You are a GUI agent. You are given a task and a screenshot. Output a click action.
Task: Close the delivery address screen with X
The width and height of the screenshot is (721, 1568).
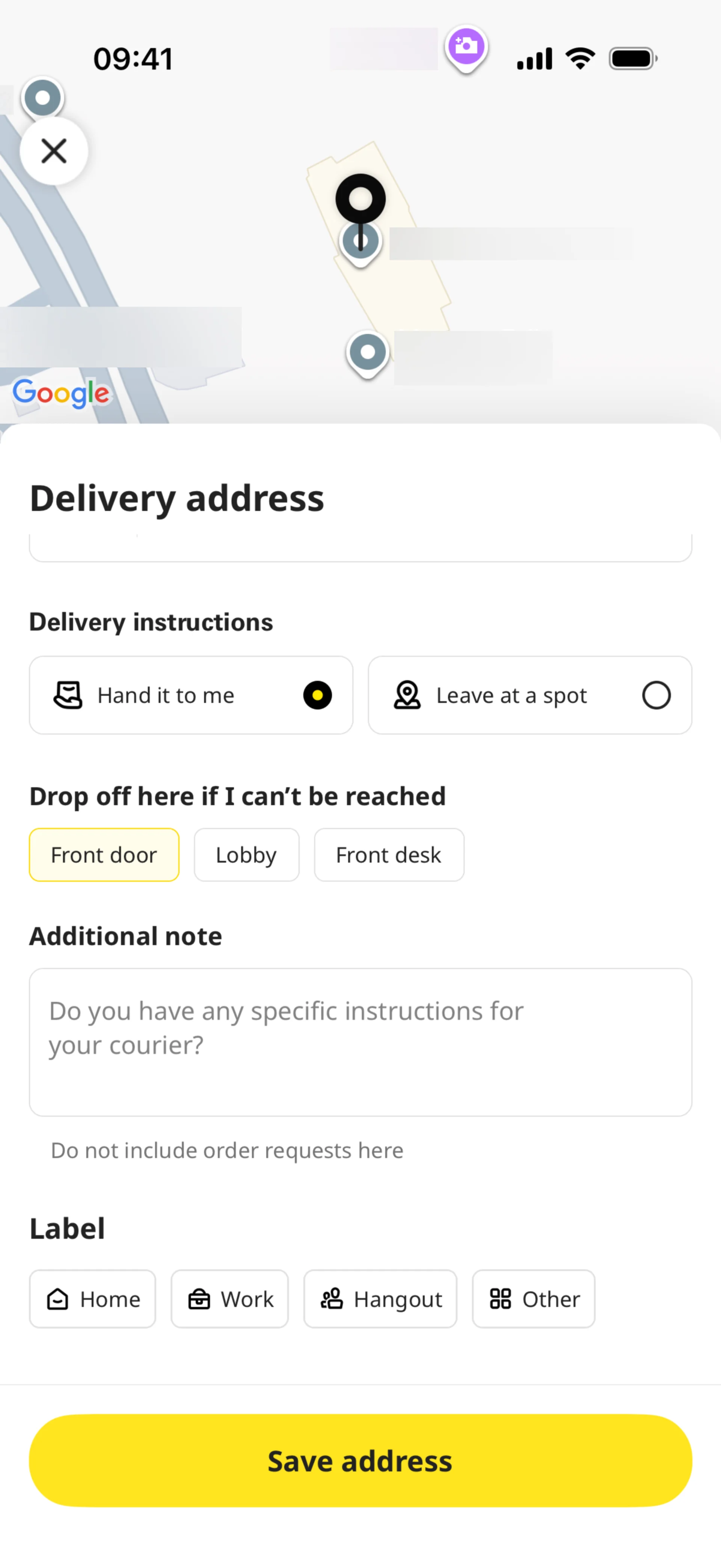pyautogui.click(x=54, y=150)
